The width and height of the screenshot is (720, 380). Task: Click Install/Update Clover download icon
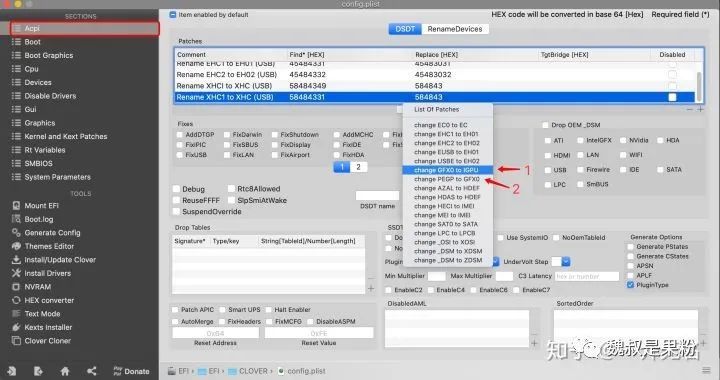point(16,260)
